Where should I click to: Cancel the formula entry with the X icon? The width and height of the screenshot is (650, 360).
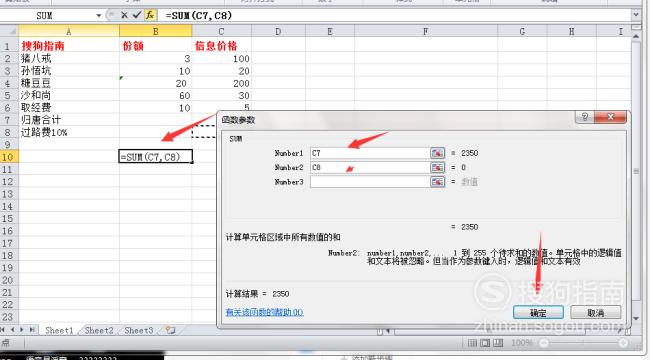[x=124, y=15]
